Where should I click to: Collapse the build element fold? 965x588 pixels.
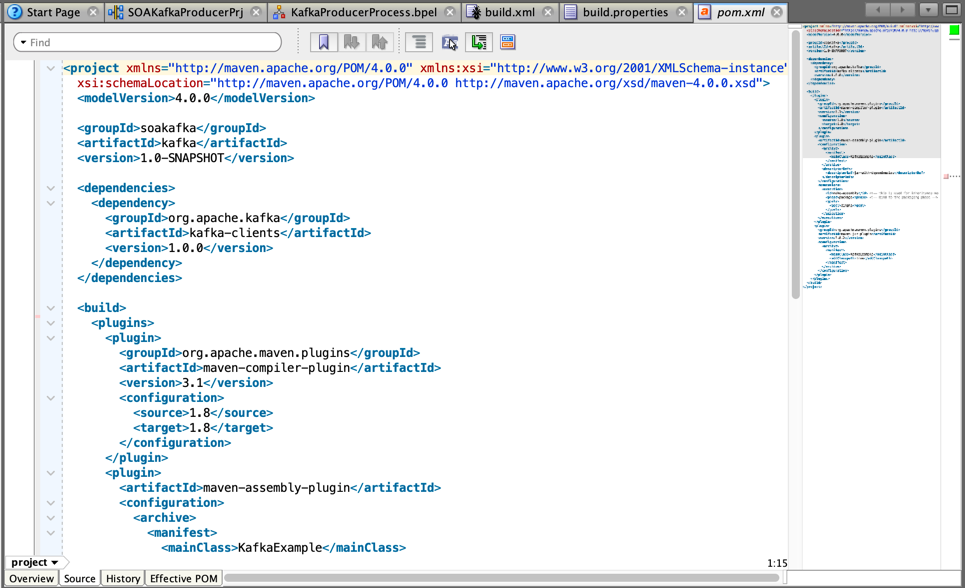click(51, 308)
